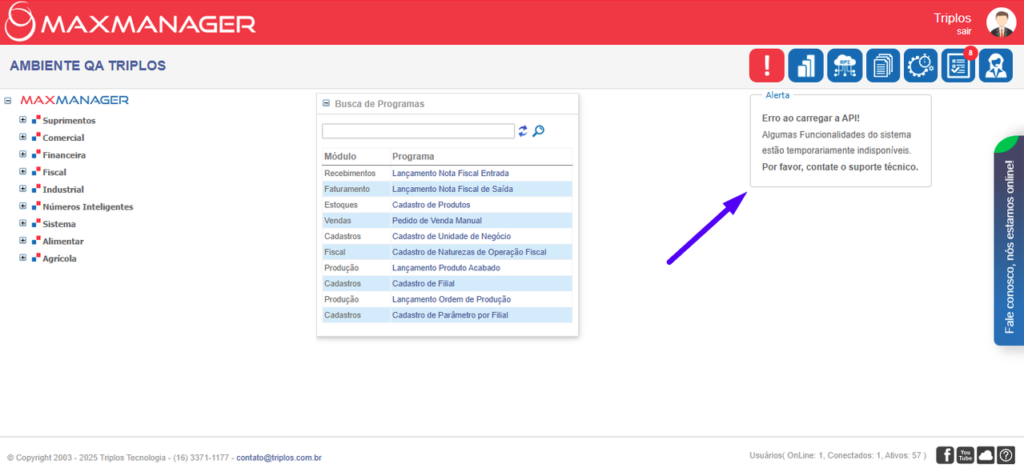Open Lançamento Nota Fiscal de Saída program
Screen dimensions: 1024x468
(x=453, y=189)
